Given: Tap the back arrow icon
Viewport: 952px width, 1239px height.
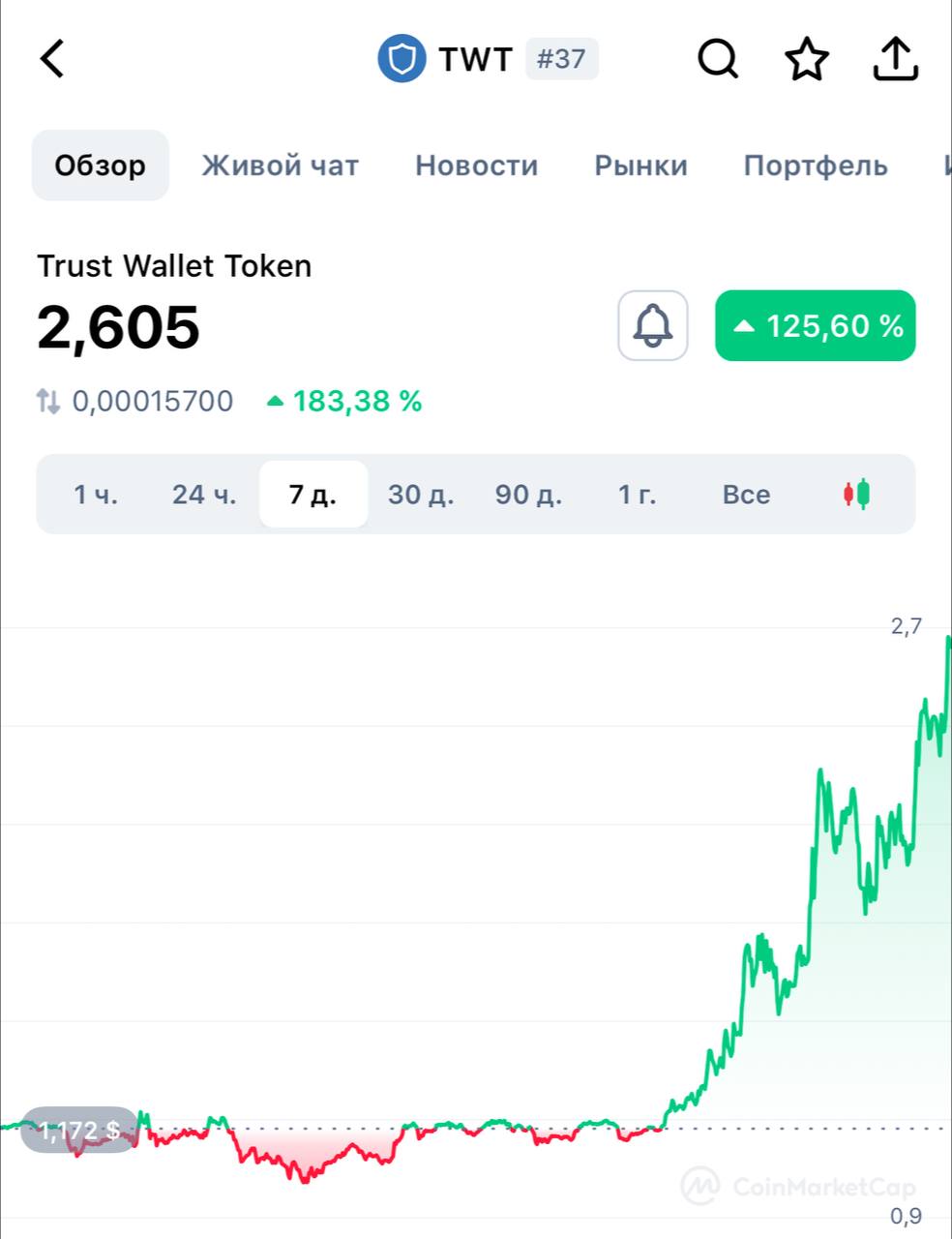Looking at the screenshot, I should tap(52, 58).
